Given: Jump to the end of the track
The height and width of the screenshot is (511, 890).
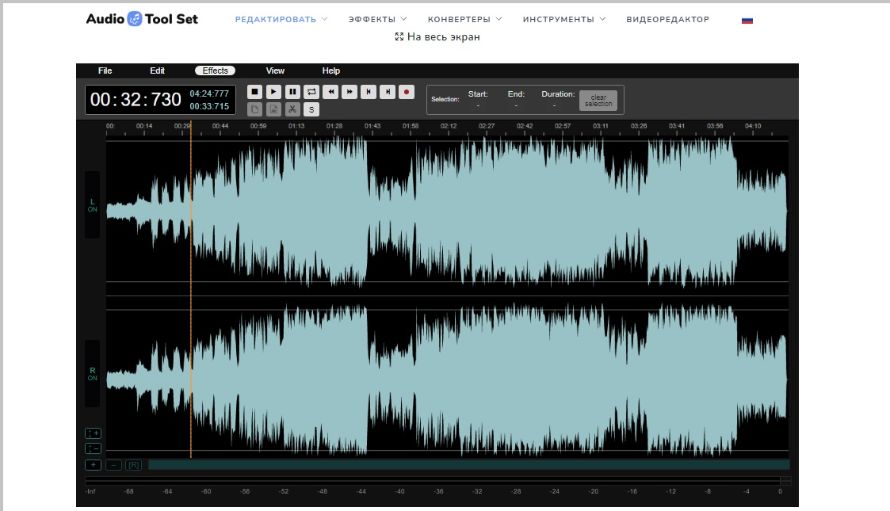Looking at the screenshot, I should 388,91.
